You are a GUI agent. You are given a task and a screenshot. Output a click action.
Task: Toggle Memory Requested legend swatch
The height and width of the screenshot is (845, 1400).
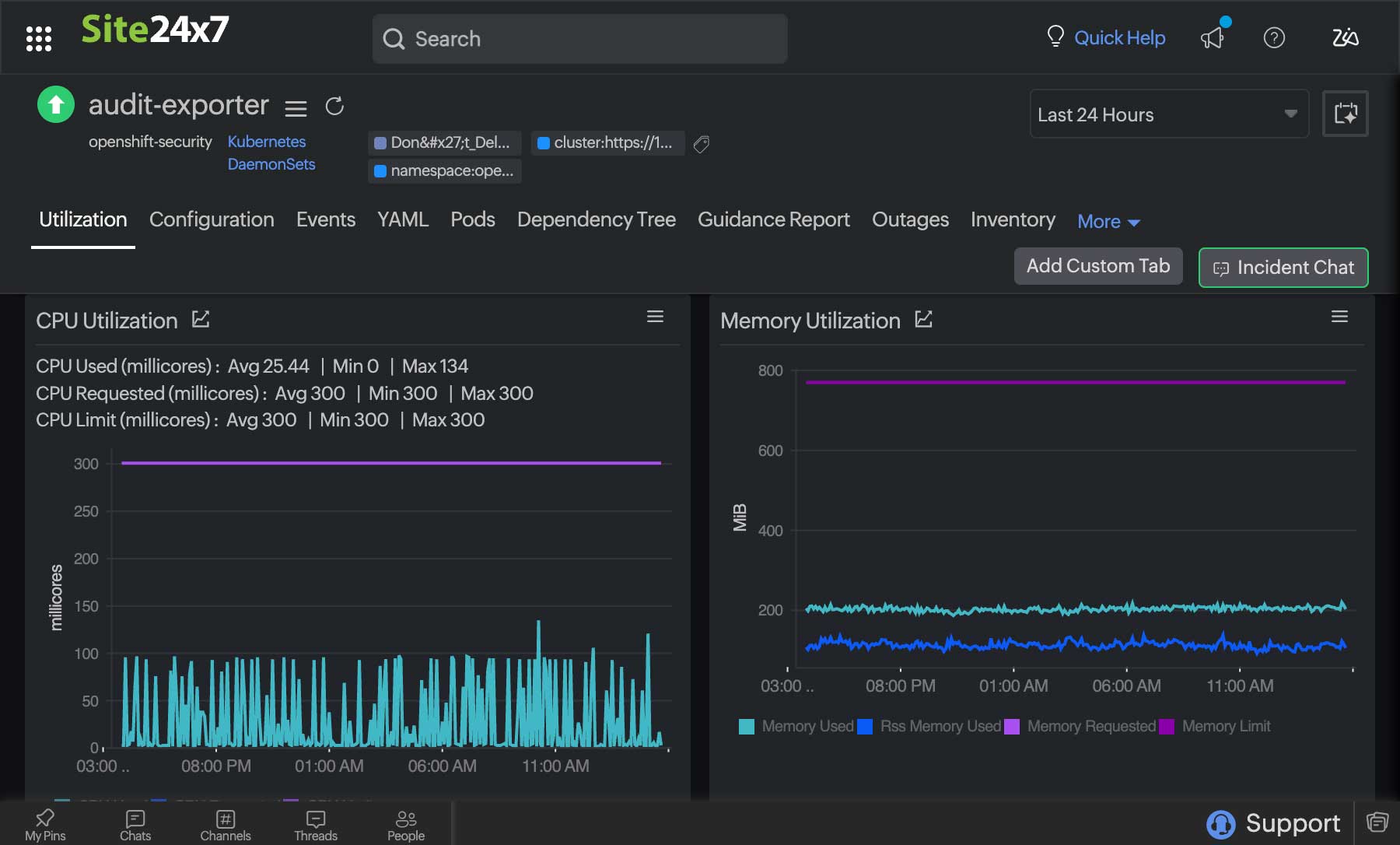[x=1012, y=727]
